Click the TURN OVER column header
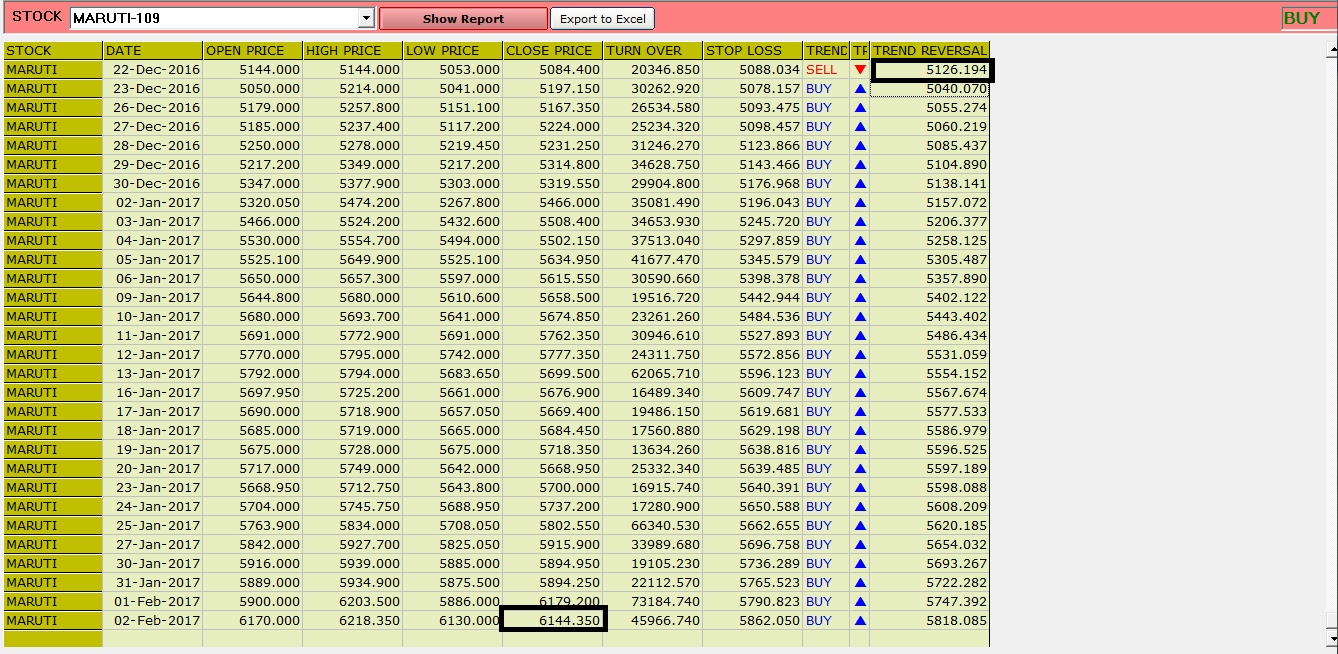 point(653,51)
